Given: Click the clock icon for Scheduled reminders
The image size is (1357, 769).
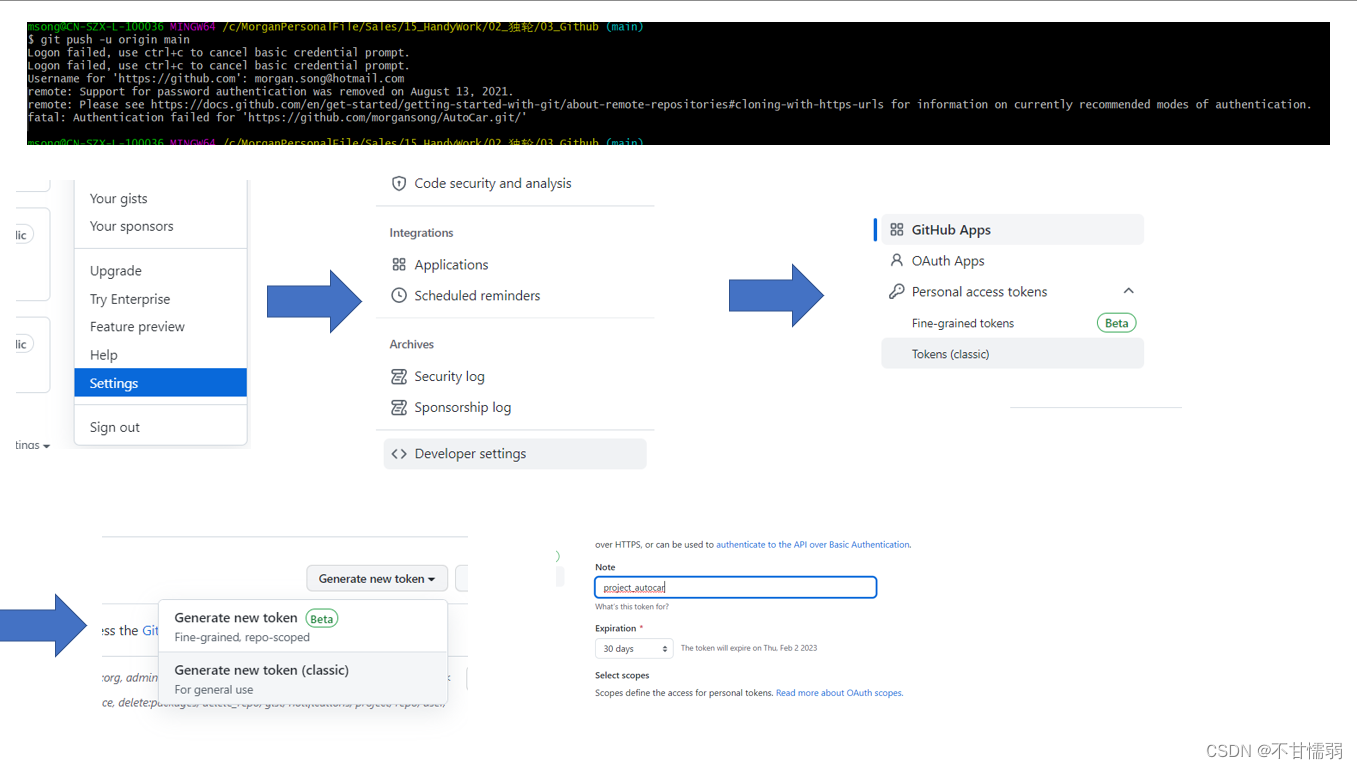Looking at the screenshot, I should click(x=399, y=295).
